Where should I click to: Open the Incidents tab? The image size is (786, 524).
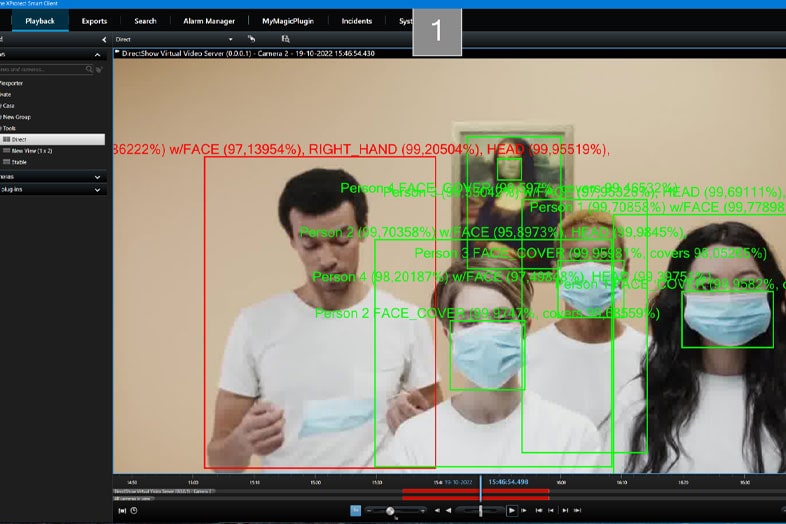coord(356,21)
